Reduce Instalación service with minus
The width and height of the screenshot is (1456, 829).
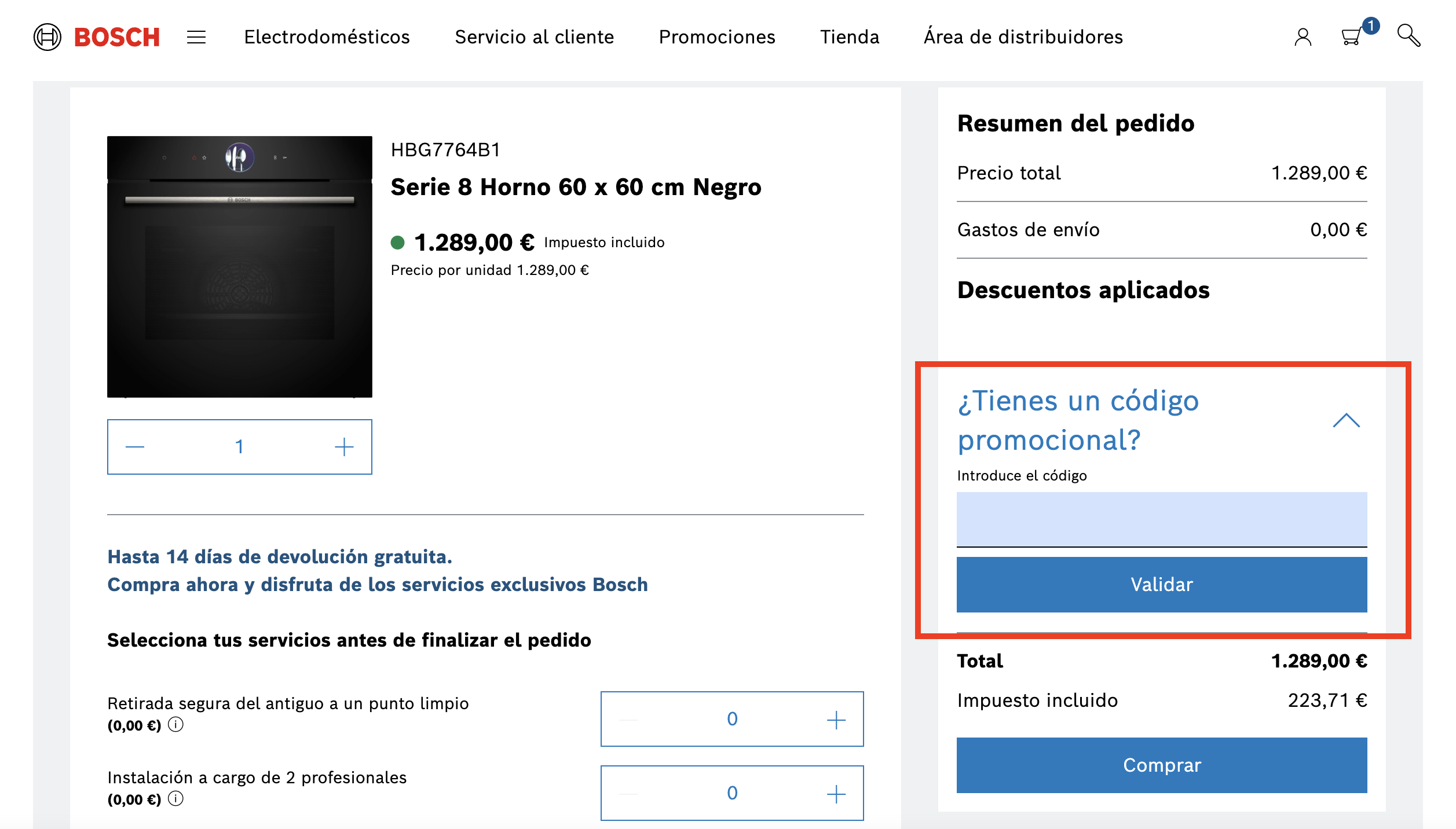(628, 794)
